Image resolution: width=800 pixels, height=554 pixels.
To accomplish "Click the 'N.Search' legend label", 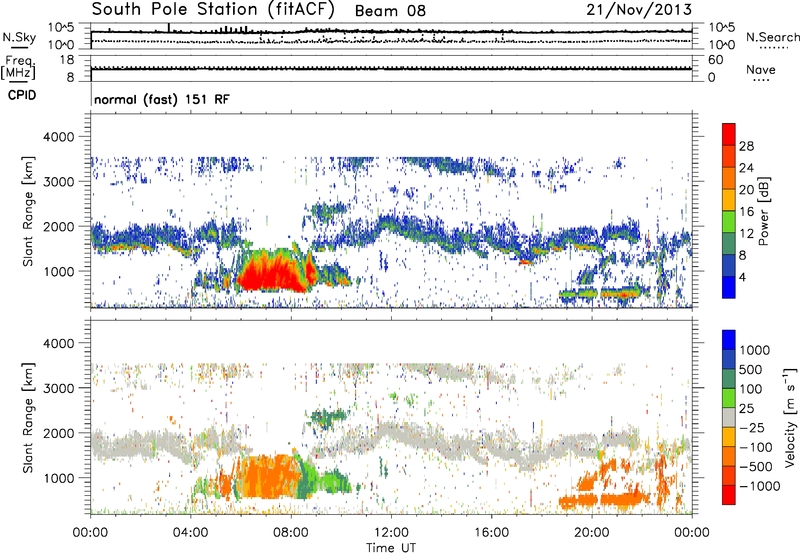I will point(772,37).
